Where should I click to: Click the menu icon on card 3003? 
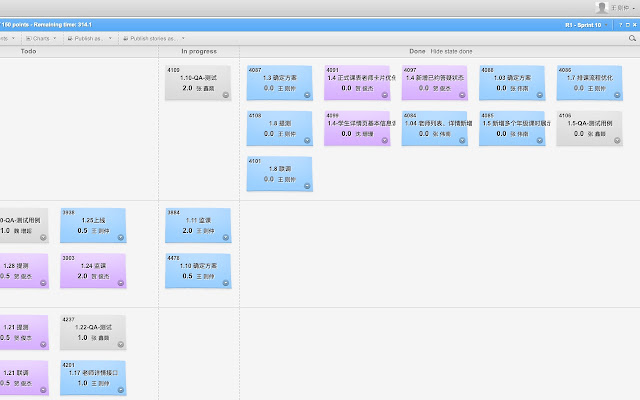121,283
